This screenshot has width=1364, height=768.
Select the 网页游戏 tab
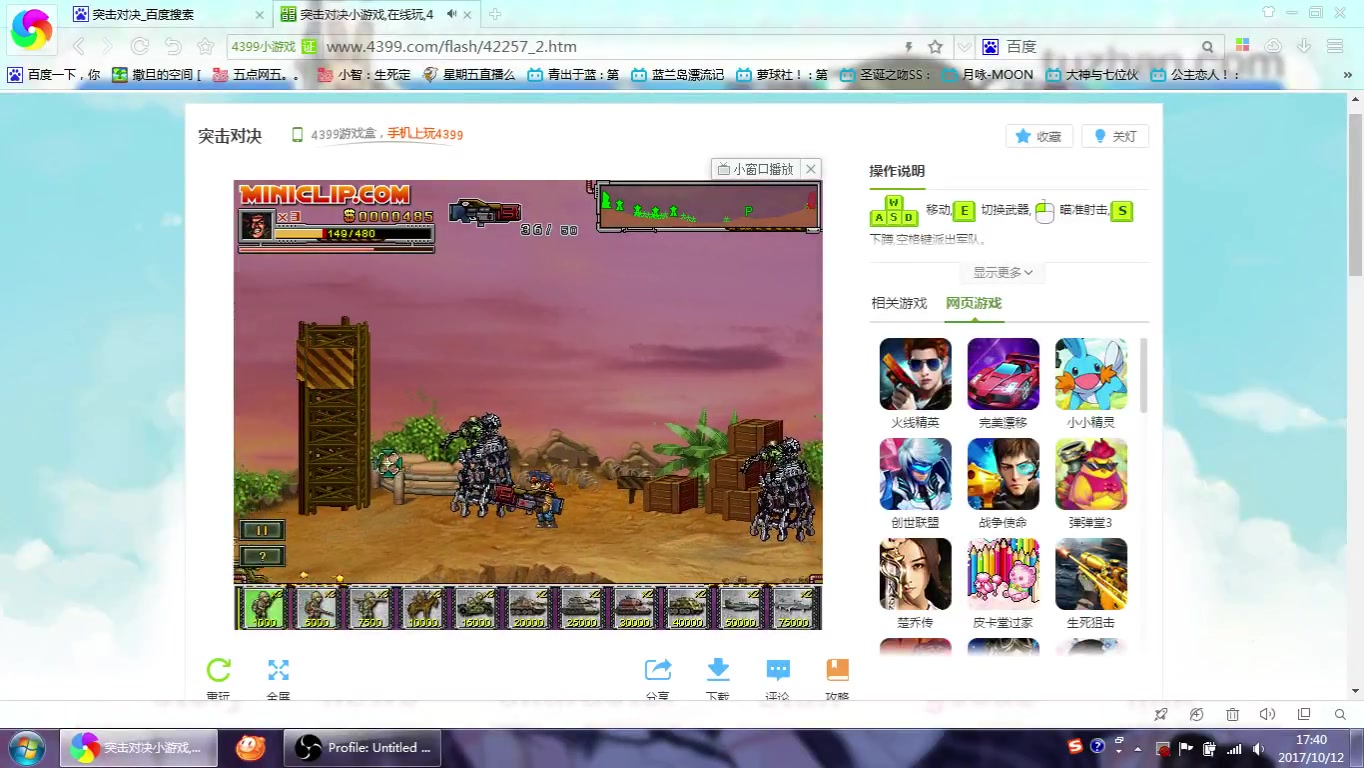973,303
